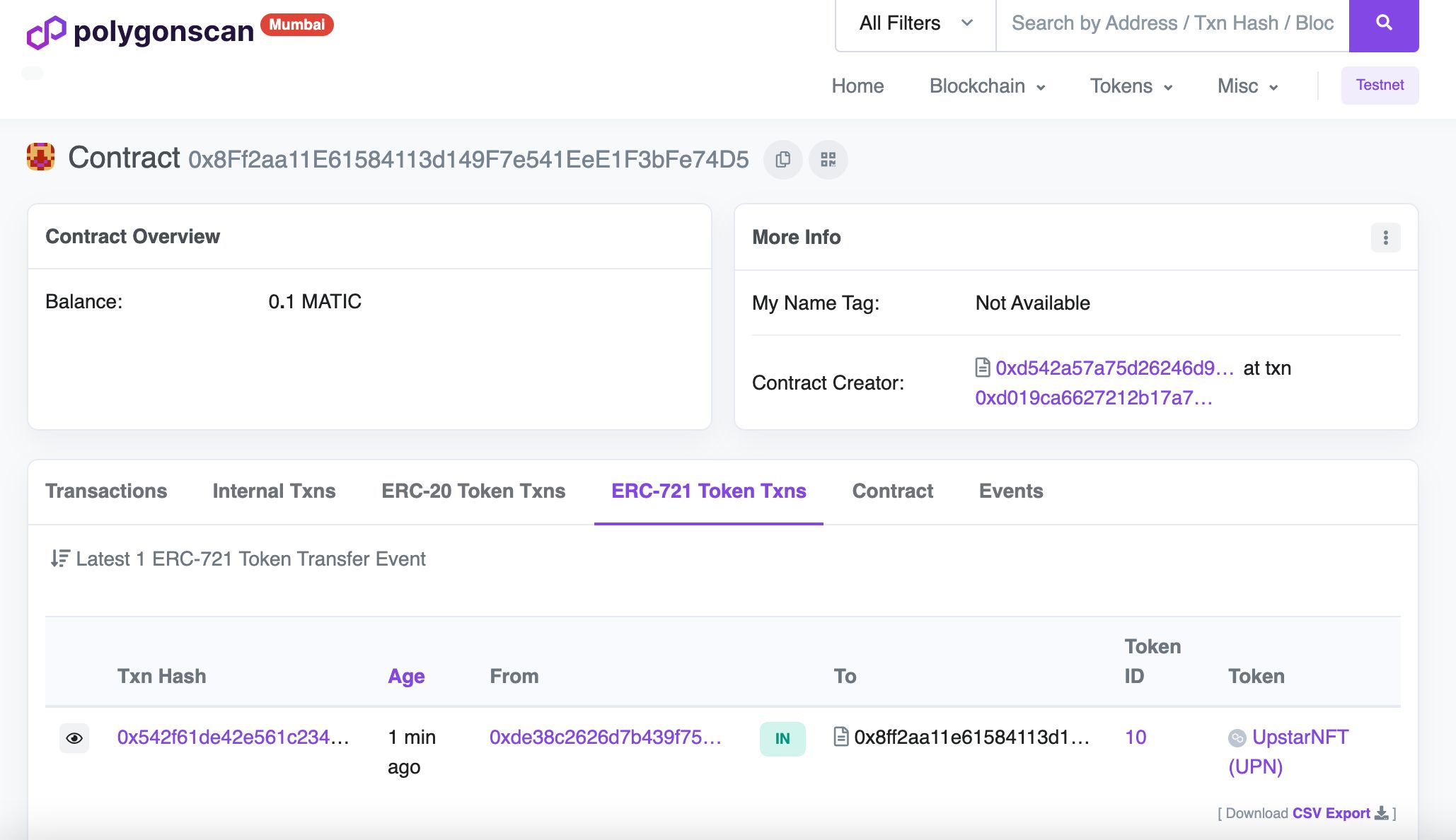
Task: Download the CSV Export
Action: pos(1331,813)
